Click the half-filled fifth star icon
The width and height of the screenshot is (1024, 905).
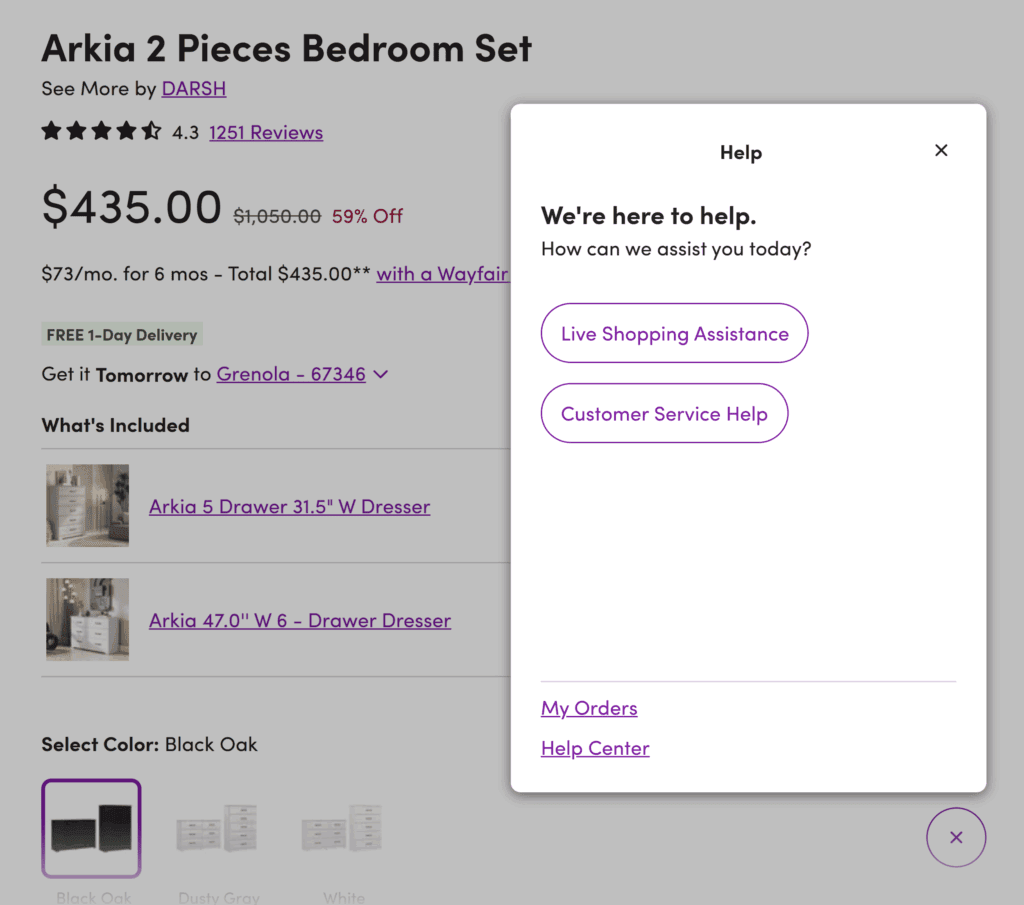[x=151, y=131]
